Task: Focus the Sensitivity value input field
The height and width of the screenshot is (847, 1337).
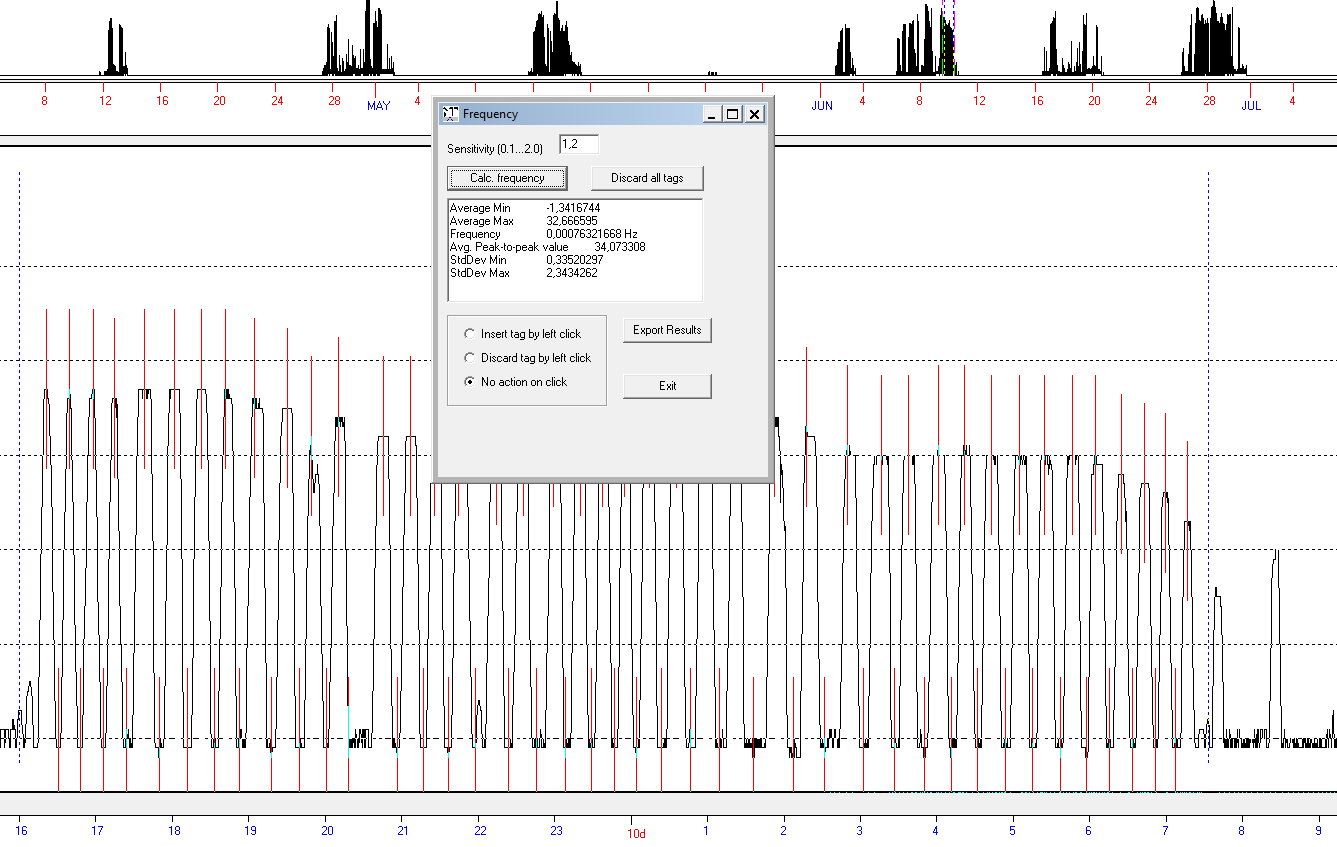Action: pos(578,145)
